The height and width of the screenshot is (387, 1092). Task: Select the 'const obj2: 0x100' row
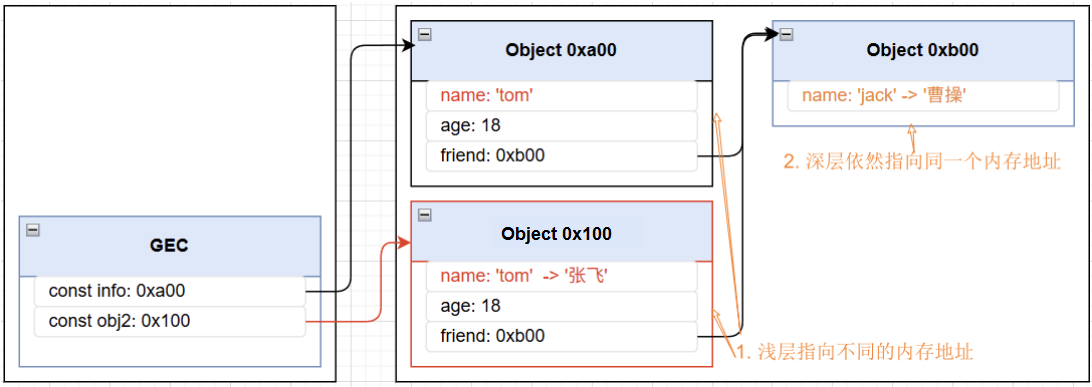(170, 322)
